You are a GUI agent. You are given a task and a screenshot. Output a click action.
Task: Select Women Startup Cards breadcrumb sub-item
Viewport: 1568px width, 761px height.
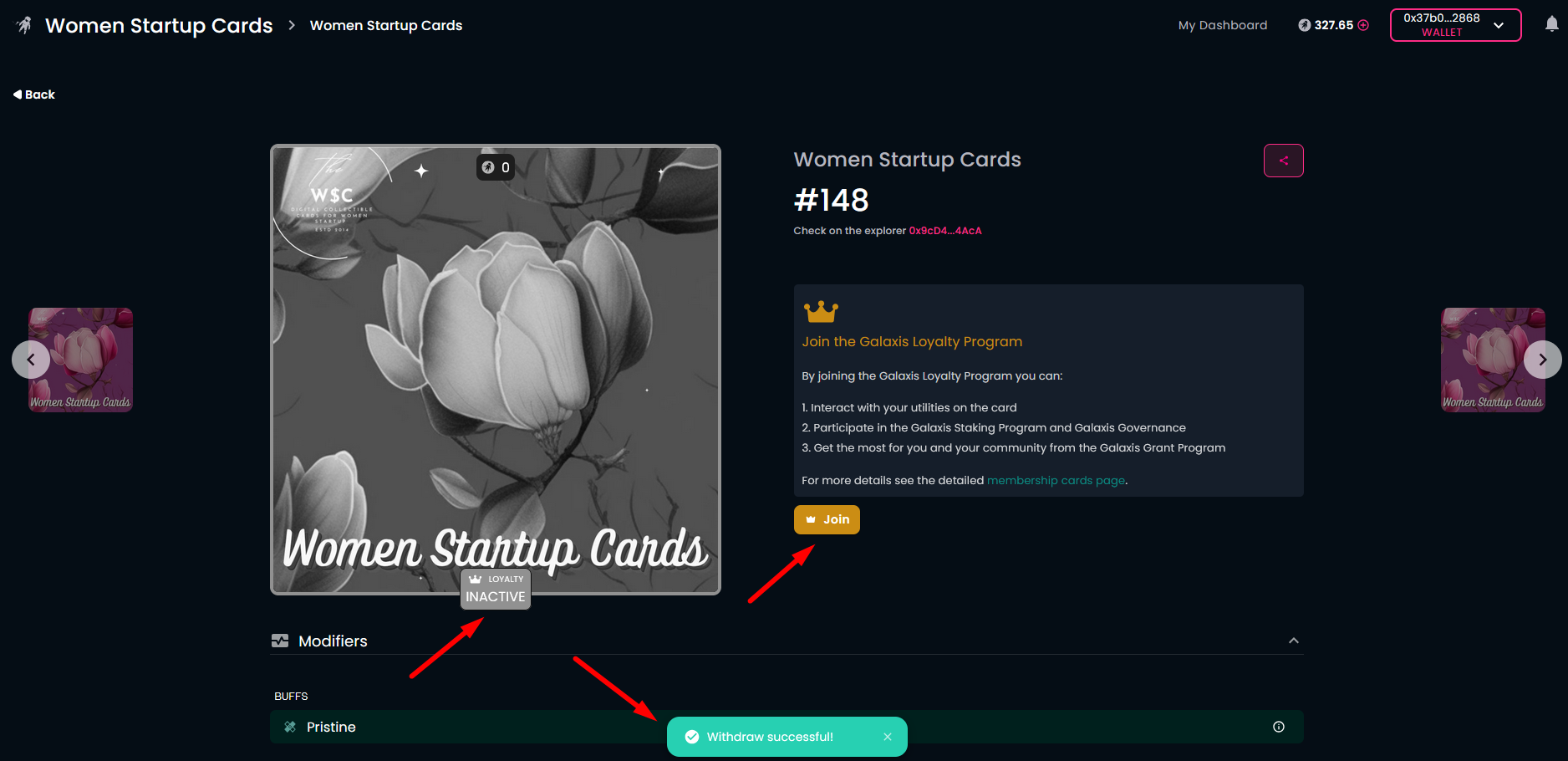(385, 25)
